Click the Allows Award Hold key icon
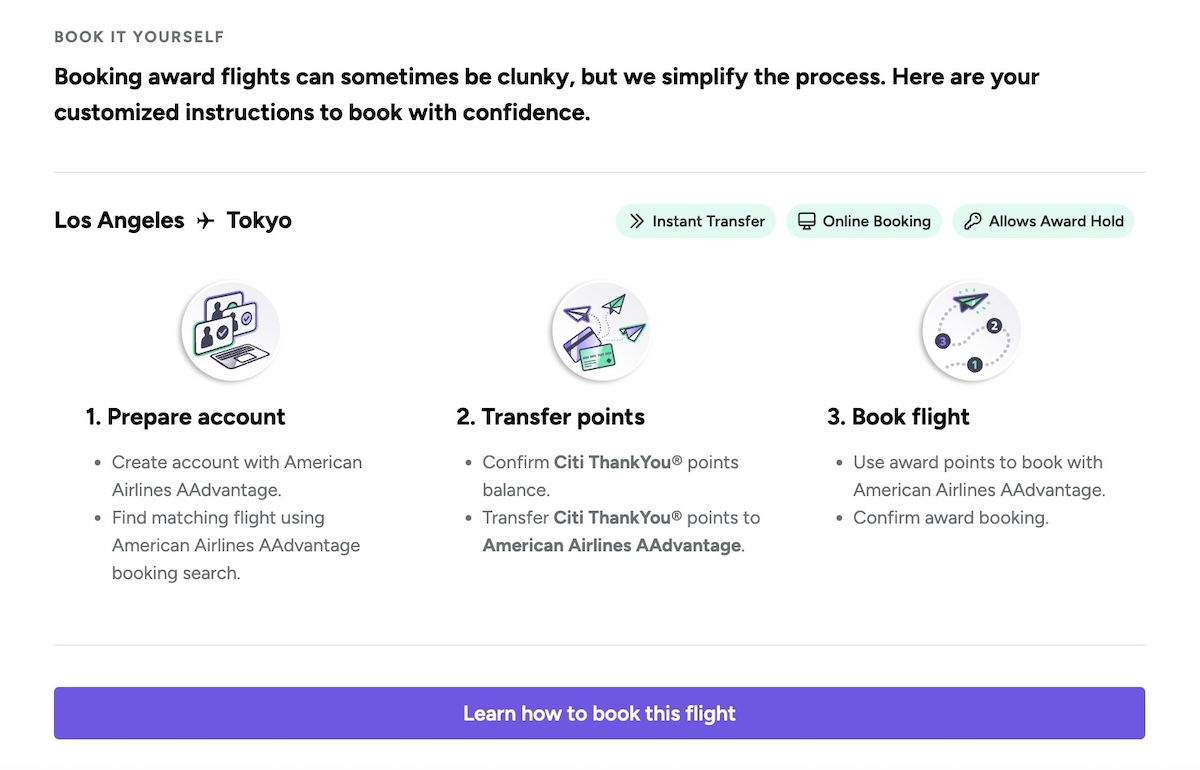 (x=972, y=221)
